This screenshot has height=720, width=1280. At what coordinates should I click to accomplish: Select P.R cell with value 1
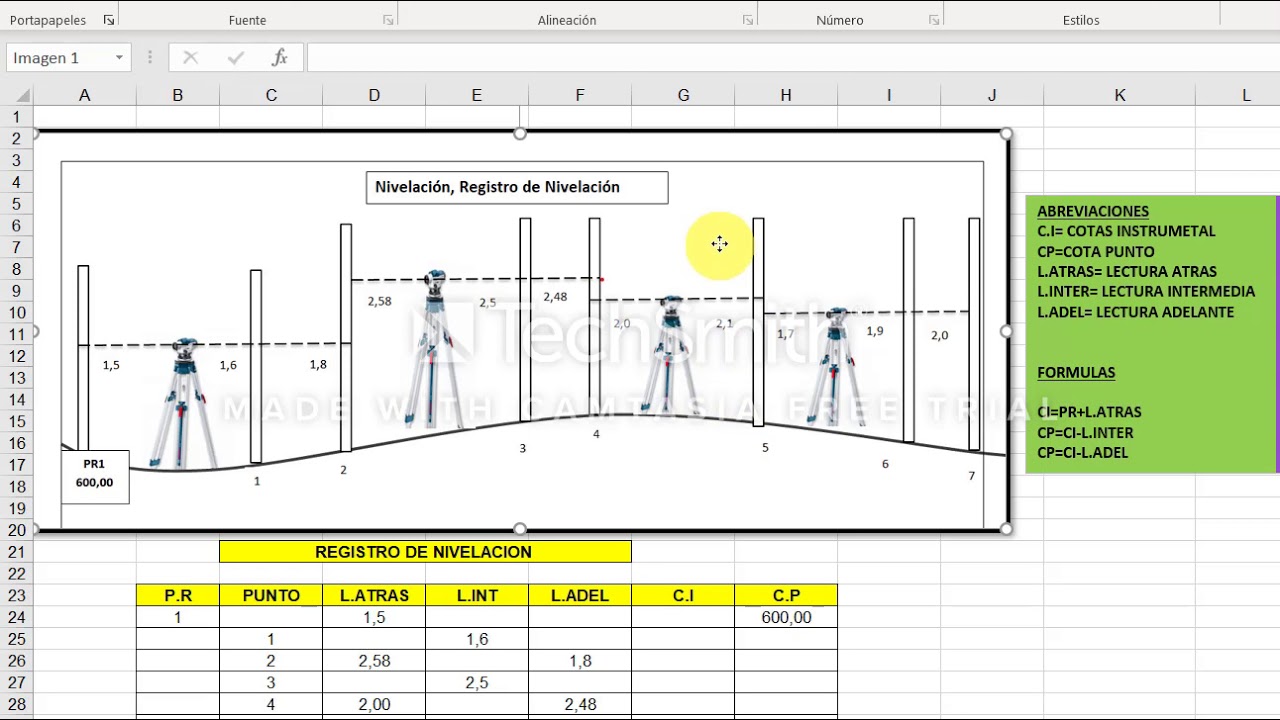178,618
